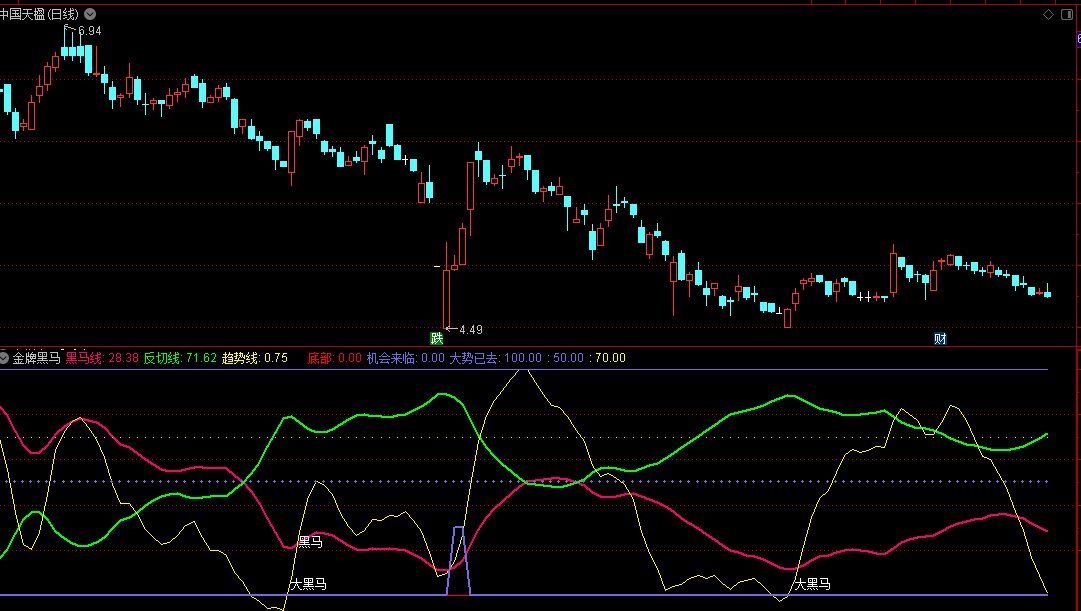The image size is (1081, 611).
Task: Select the 黑马线: 28.38 readout
Action: tap(102, 358)
